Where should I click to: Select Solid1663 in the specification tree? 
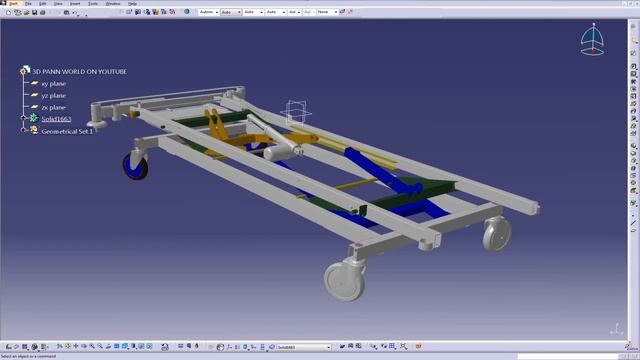pos(56,119)
